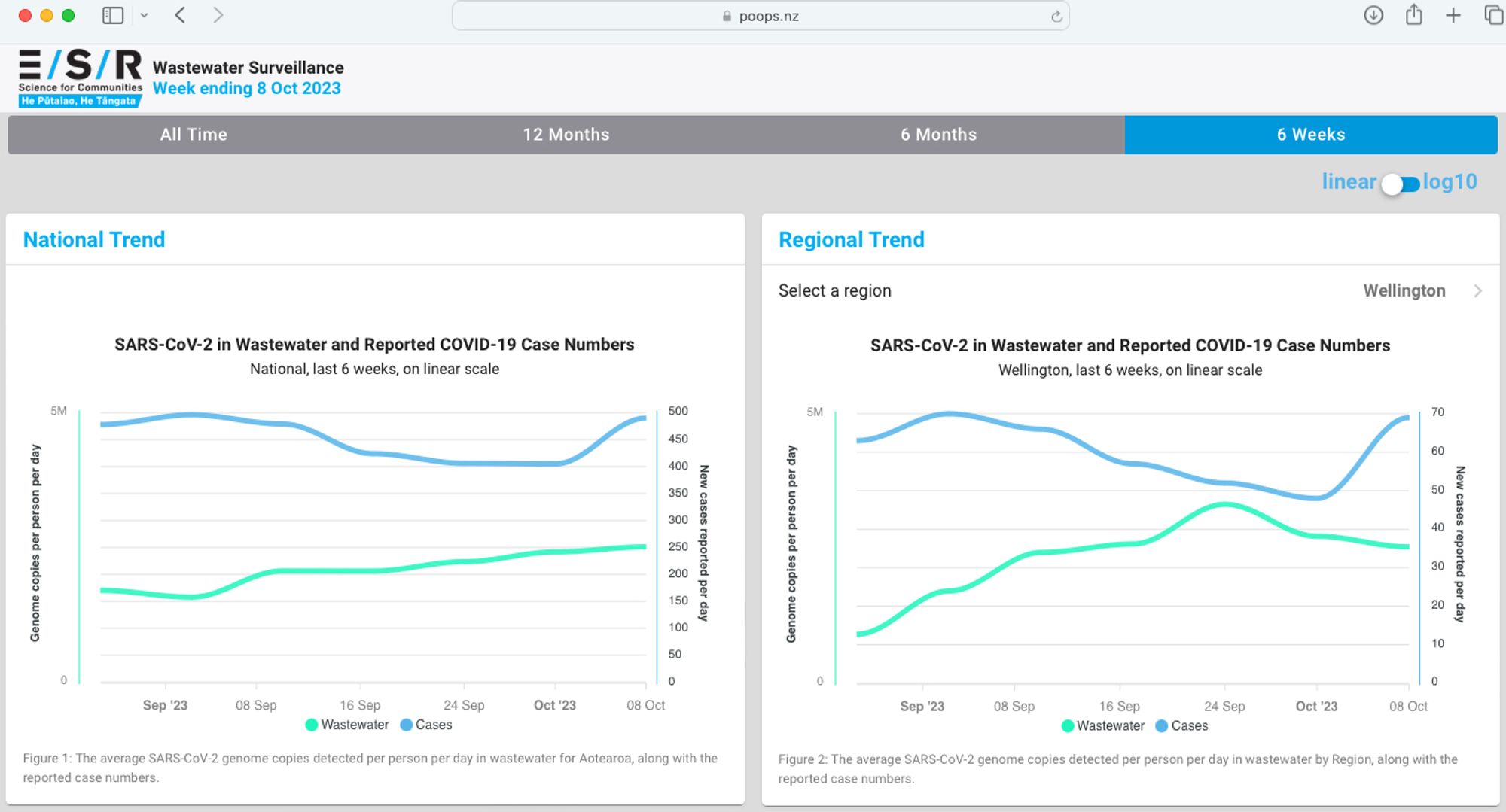Toggle Cases series in National Trend legend
Viewport: 1506px width, 812px height.
[x=426, y=725]
